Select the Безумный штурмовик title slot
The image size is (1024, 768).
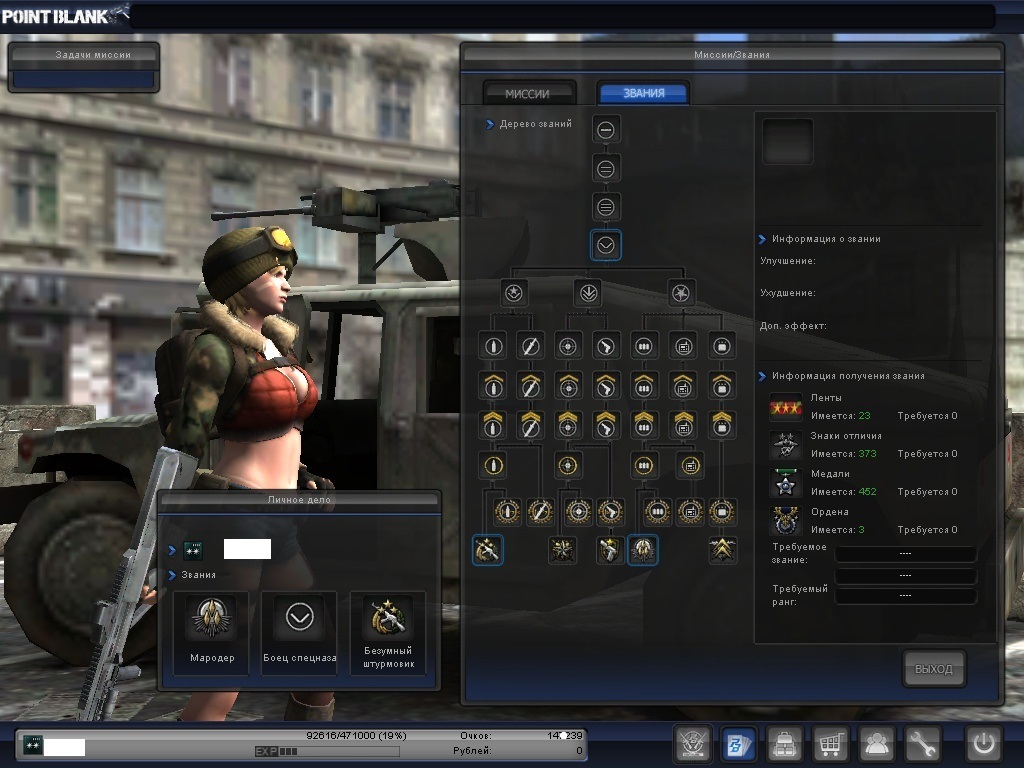coord(387,631)
